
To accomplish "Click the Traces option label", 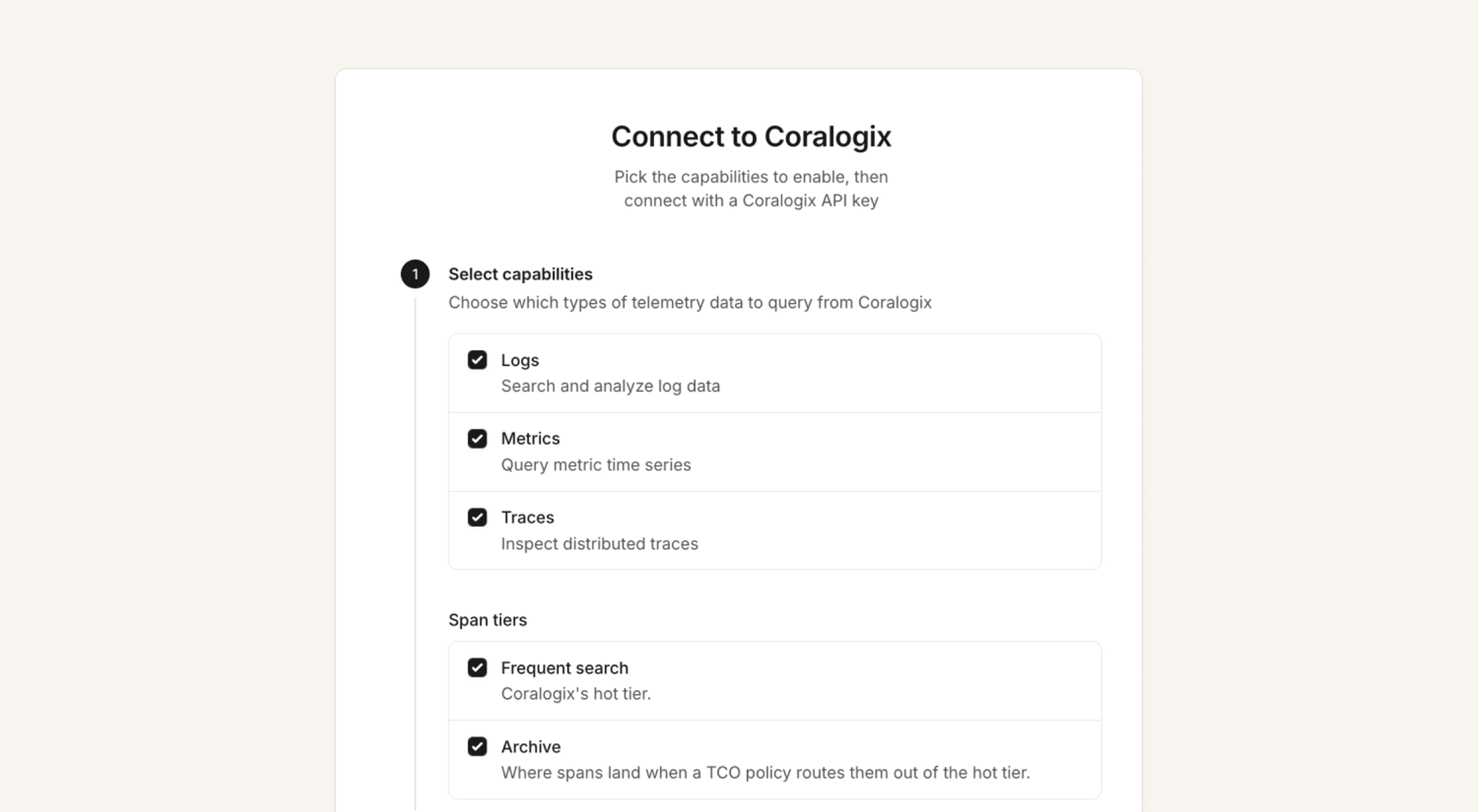I will [x=528, y=517].
